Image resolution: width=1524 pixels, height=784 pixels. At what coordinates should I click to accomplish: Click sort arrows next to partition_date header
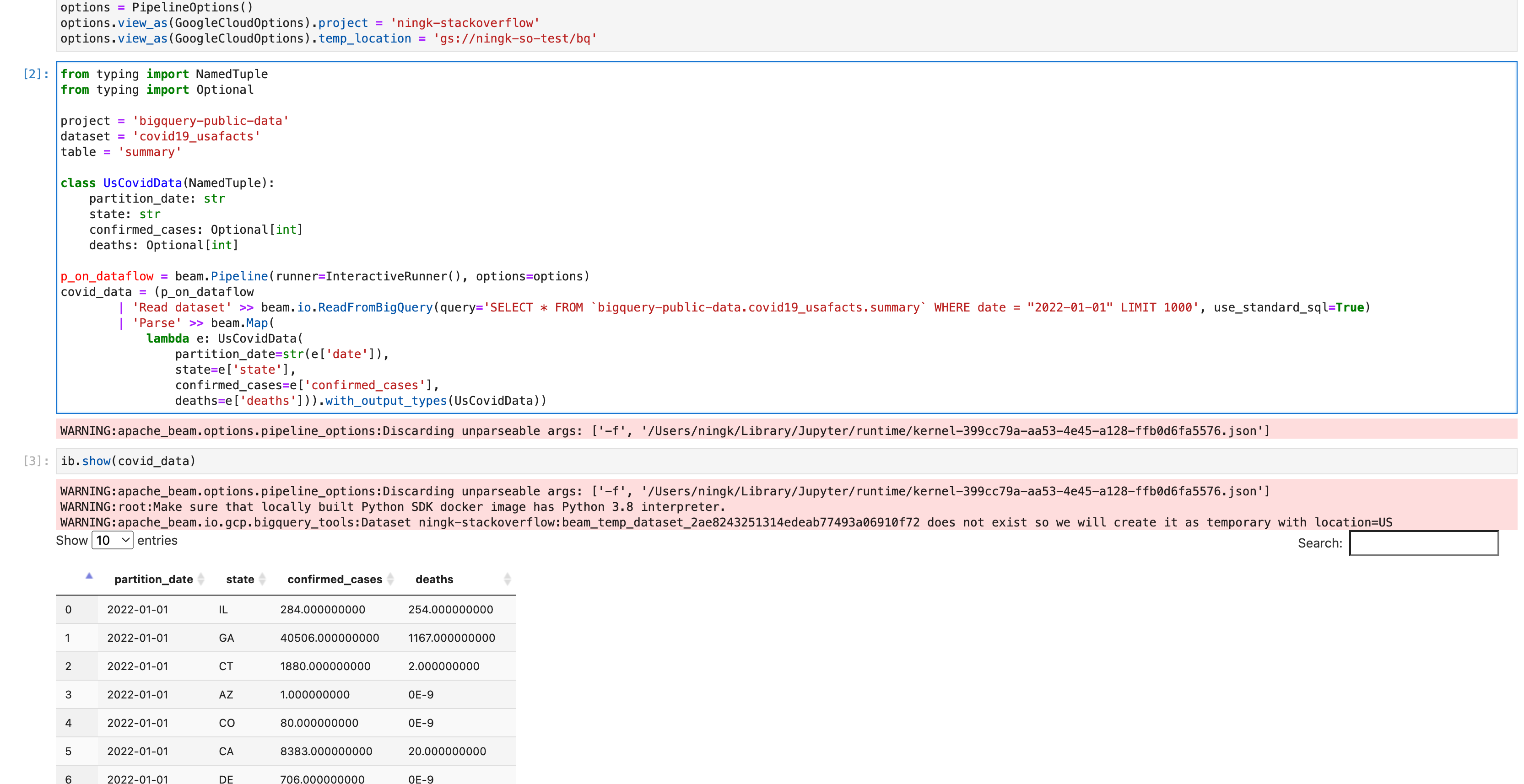click(x=201, y=580)
